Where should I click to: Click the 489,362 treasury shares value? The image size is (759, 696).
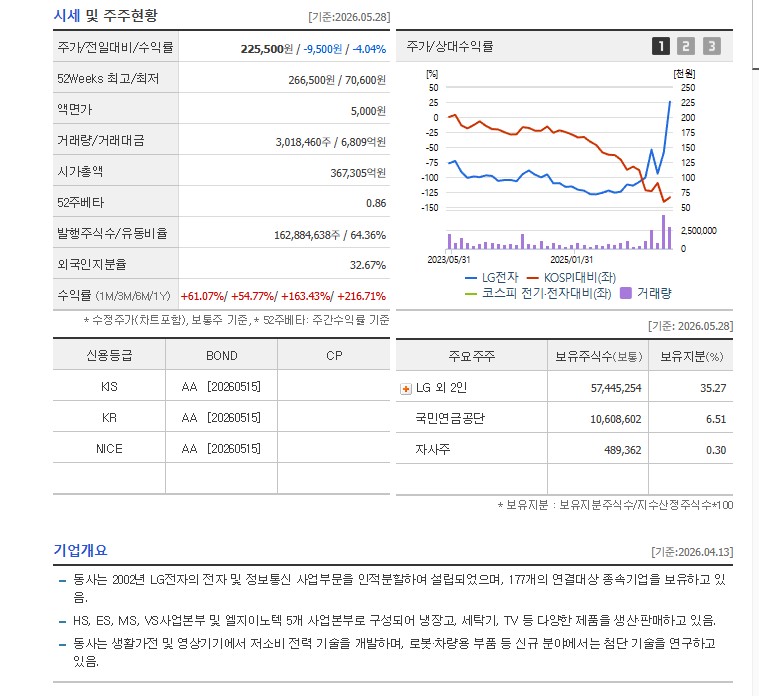(x=622, y=450)
